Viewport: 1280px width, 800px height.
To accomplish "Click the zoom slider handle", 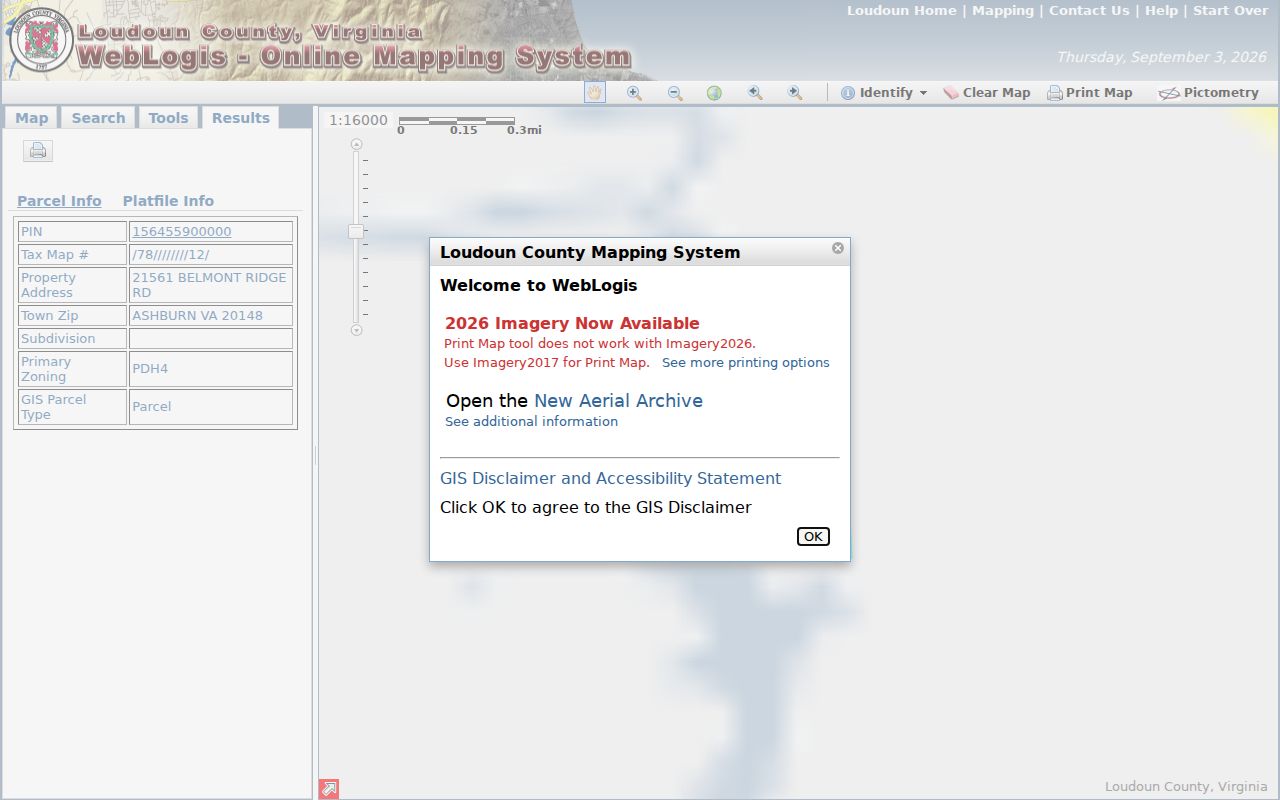I will (356, 231).
